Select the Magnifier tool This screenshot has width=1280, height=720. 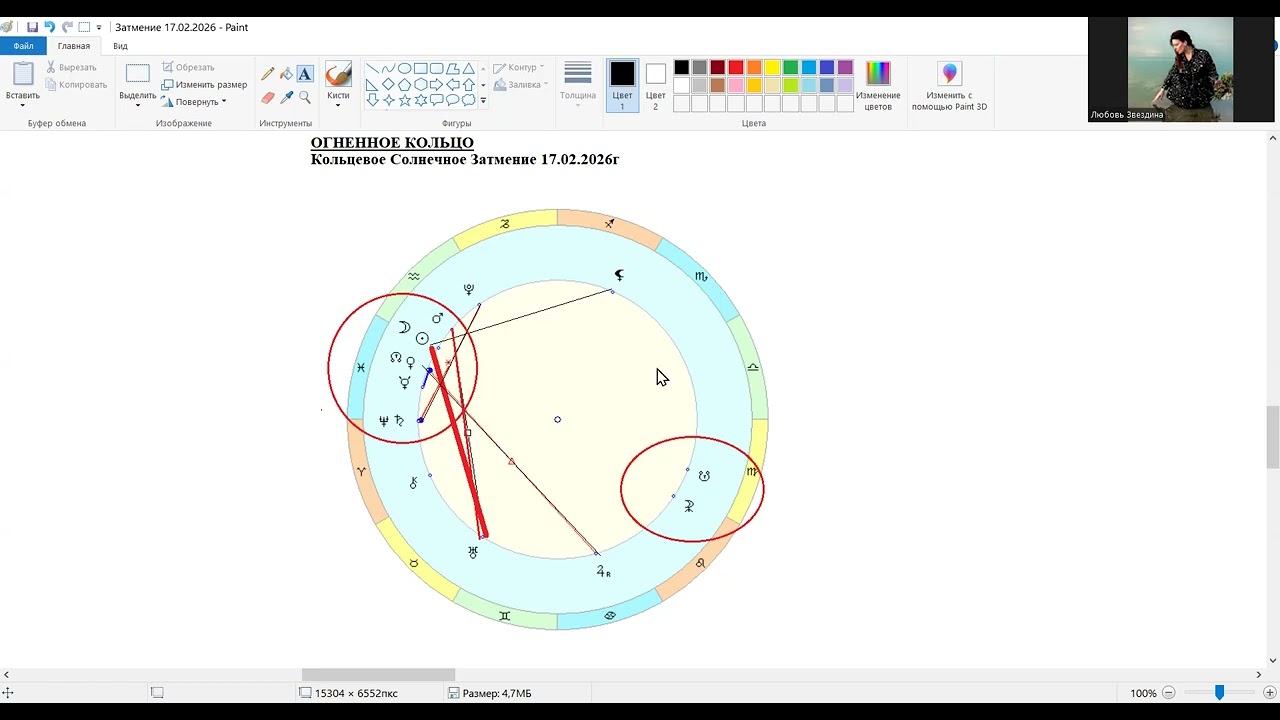point(305,98)
